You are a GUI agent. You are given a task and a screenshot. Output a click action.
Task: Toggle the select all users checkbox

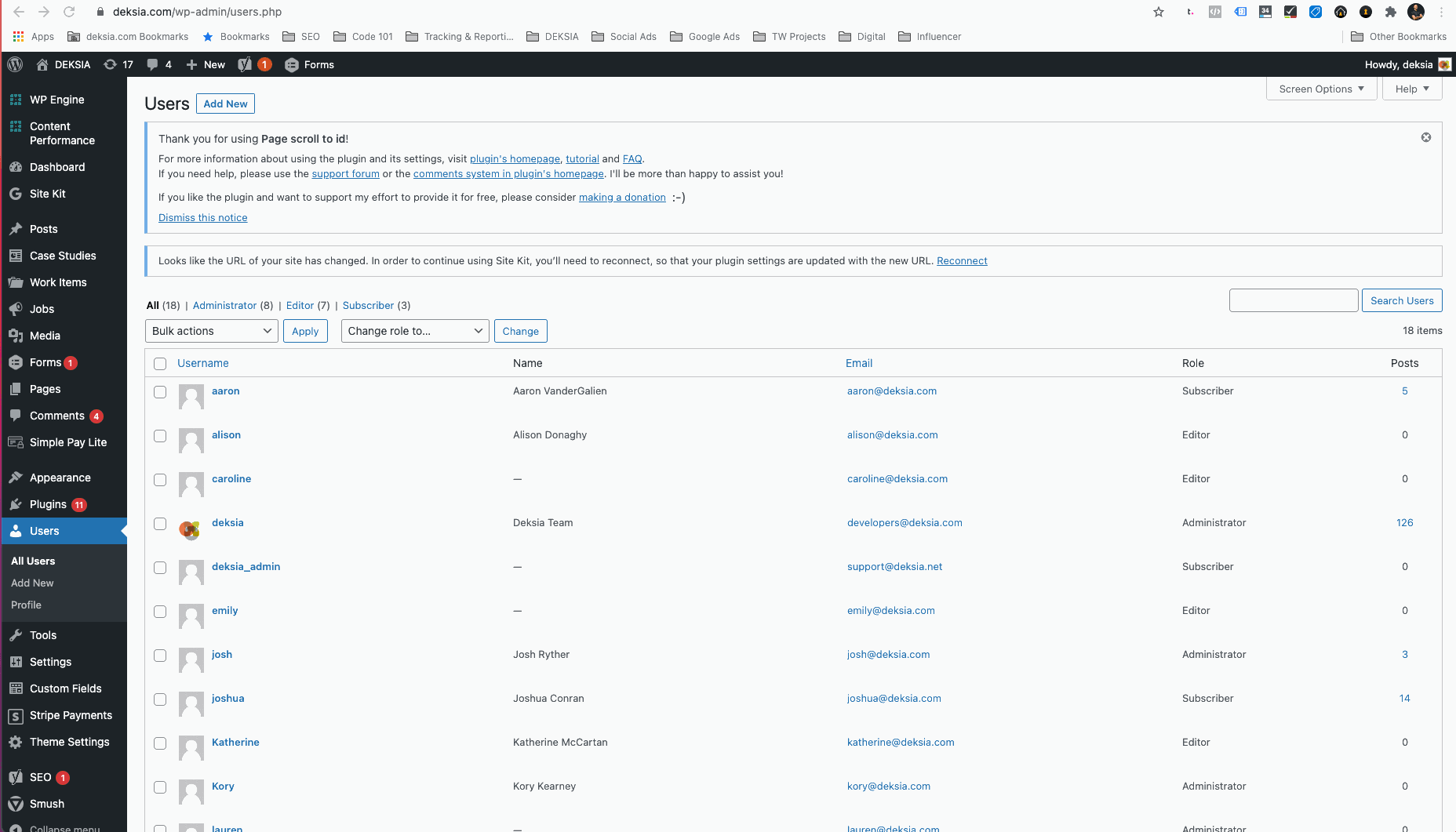pyautogui.click(x=160, y=363)
